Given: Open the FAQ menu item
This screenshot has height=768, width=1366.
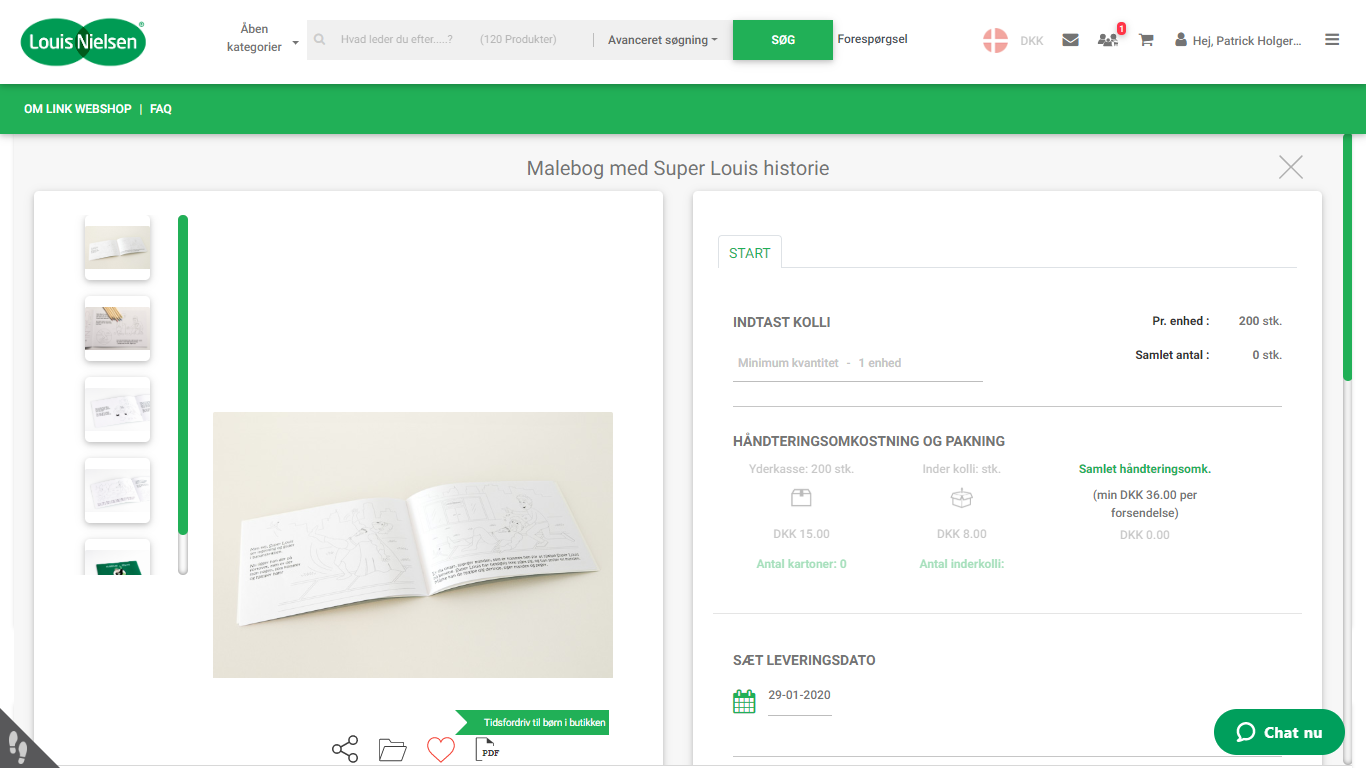Looking at the screenshot, I should point(161,109).
